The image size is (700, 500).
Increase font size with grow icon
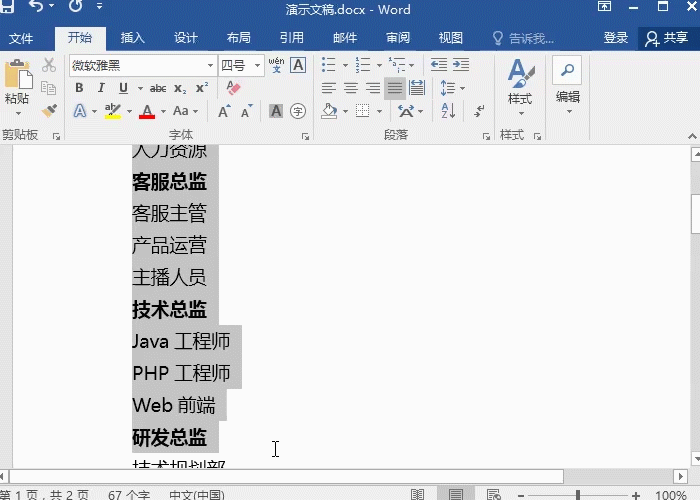224,111
